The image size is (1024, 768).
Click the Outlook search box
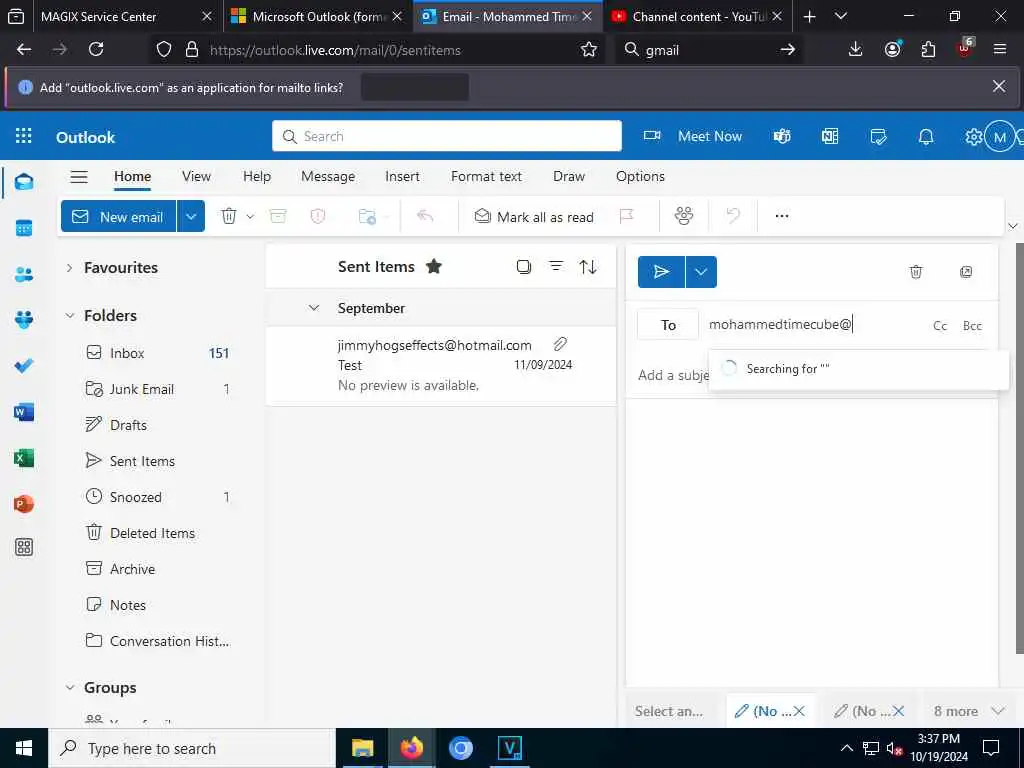coord(447,136)
